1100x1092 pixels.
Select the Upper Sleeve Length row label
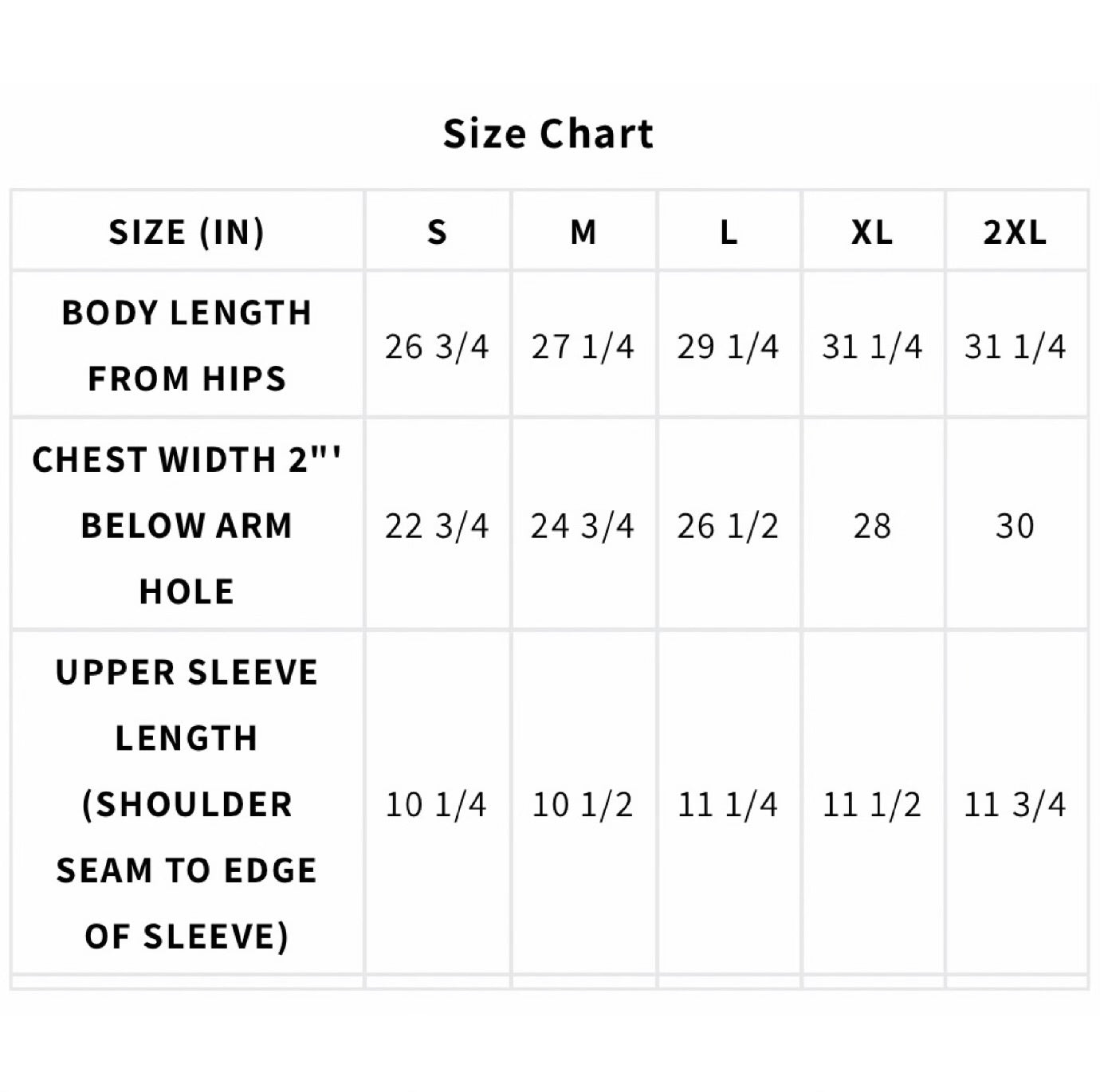[x=187, y=803]
